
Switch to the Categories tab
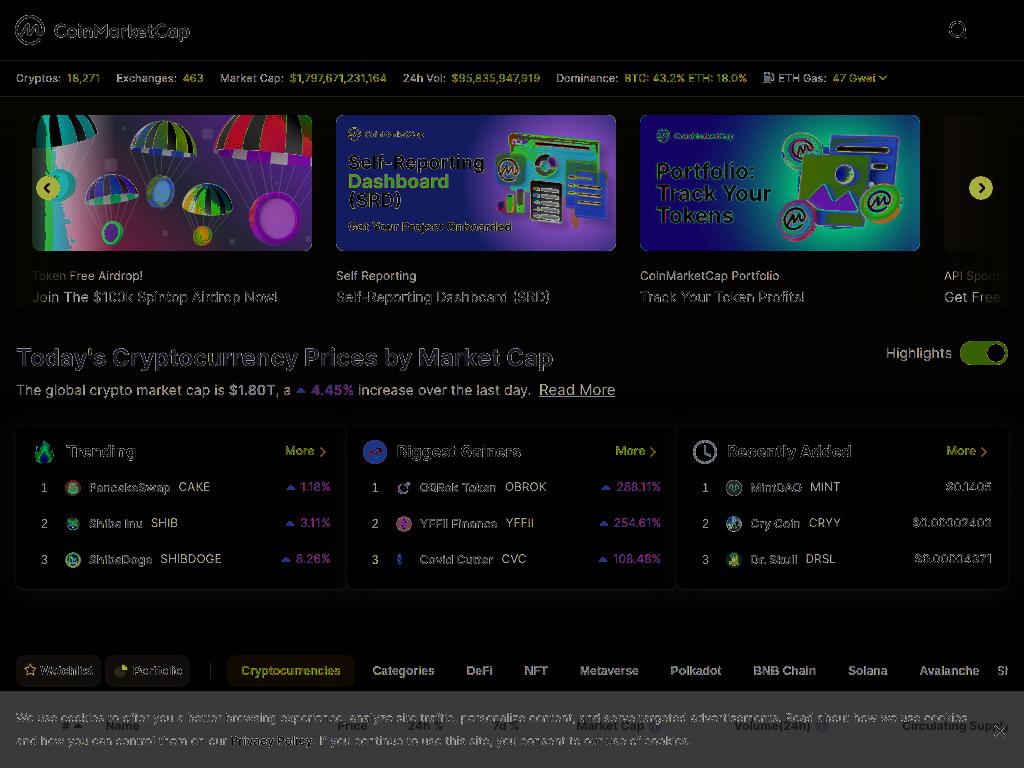pos(403,671)
